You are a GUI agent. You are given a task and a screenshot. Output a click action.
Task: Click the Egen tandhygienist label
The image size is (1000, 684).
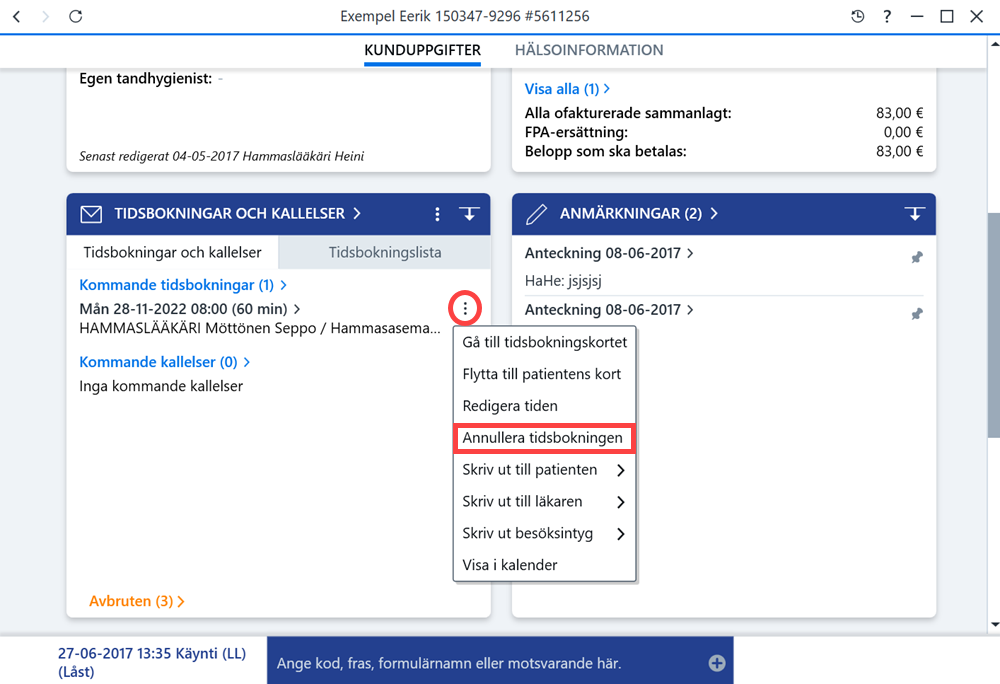coord(145,79)
